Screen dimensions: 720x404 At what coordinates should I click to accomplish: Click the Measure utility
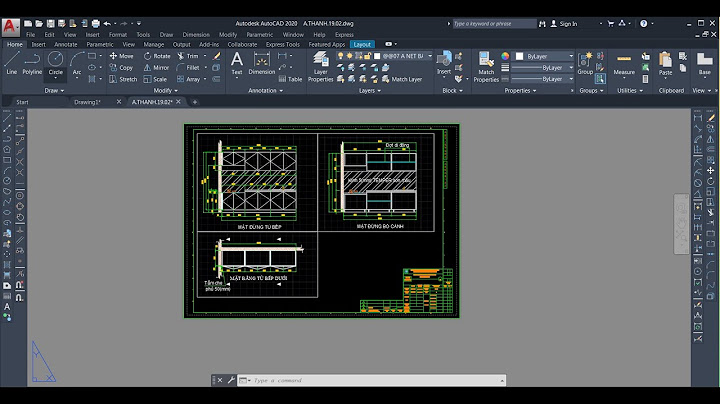coord(624,63)
